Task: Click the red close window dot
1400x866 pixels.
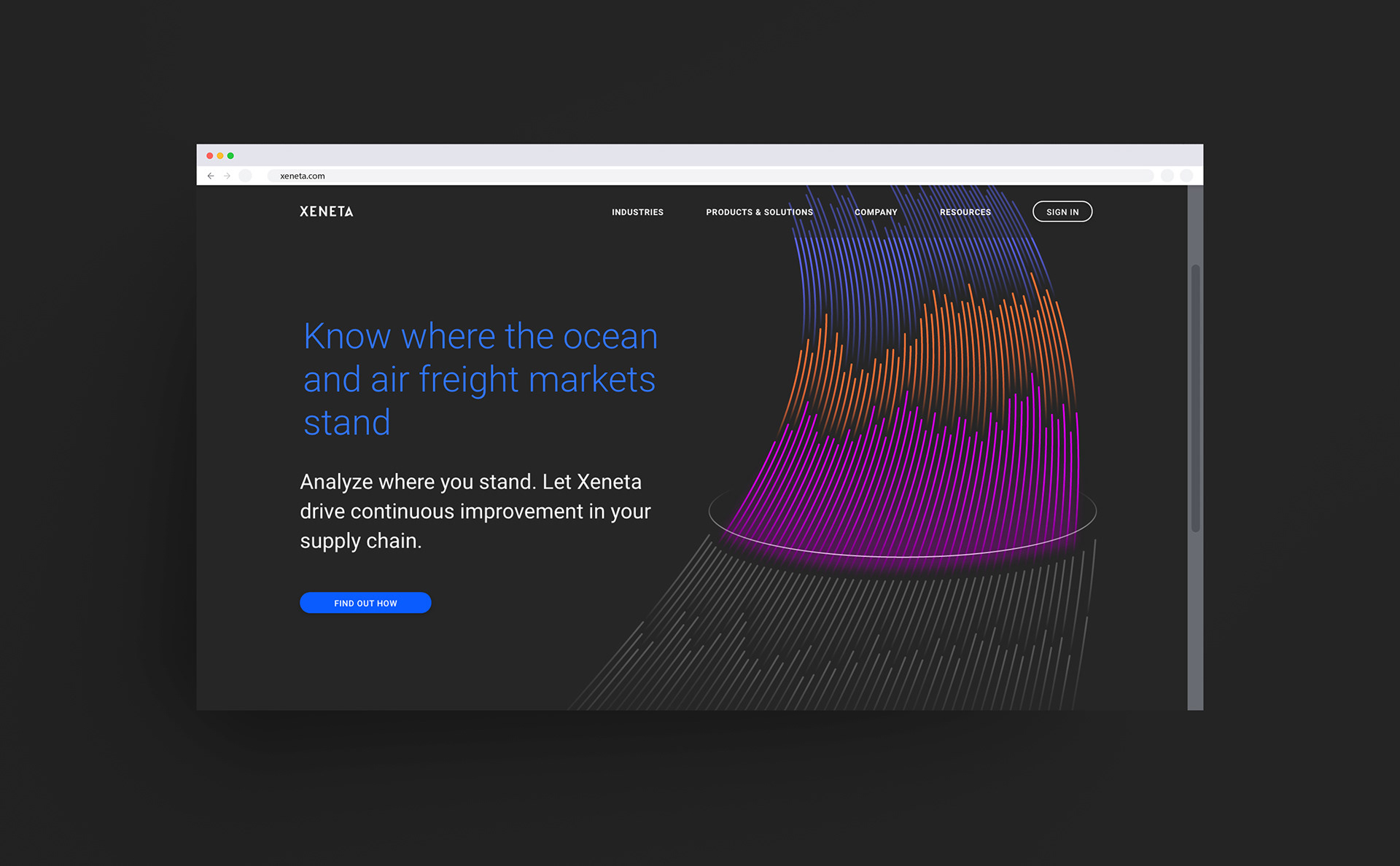Action: (x=210, y=156)
